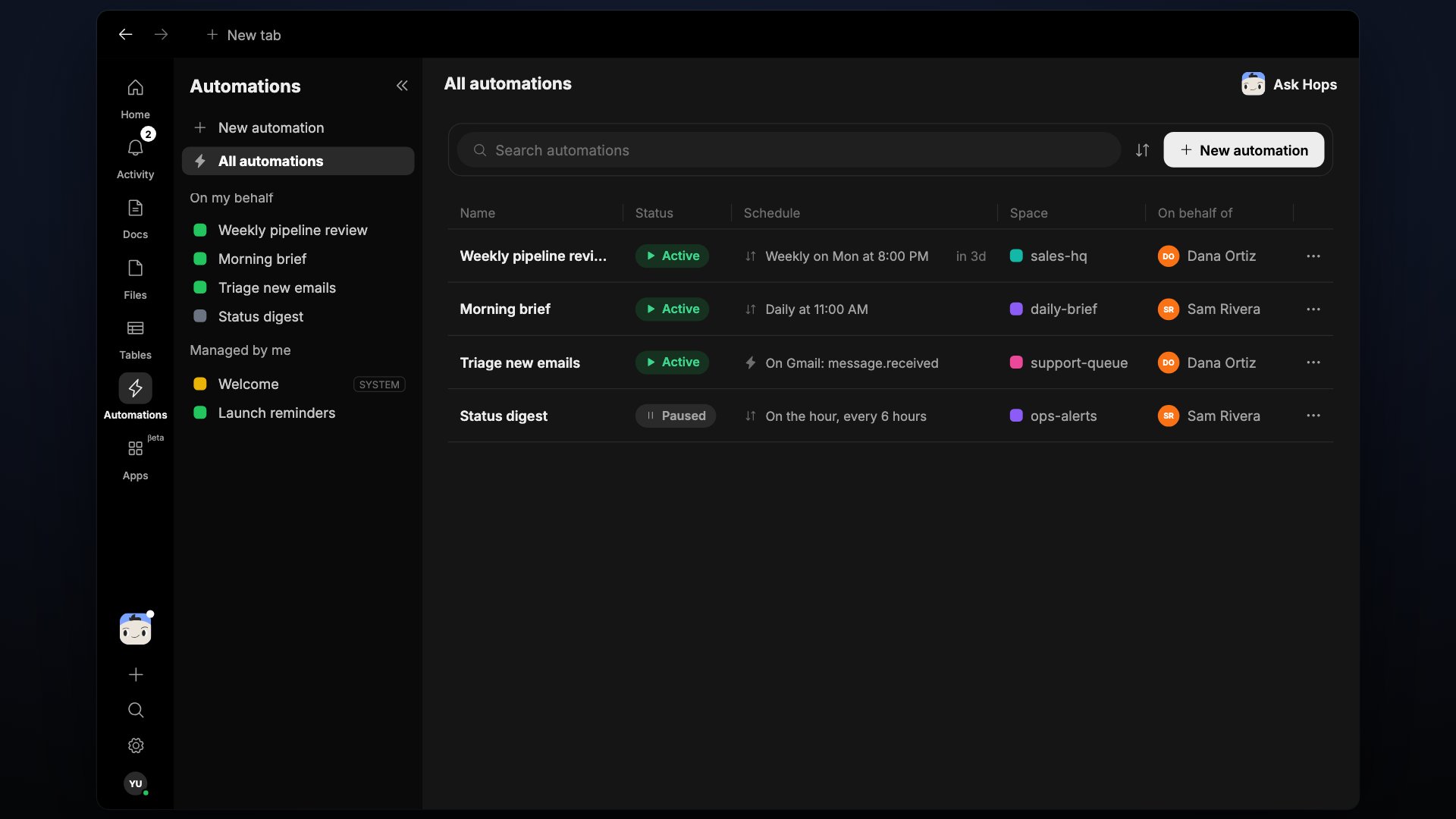Open more options for Status digest row
The width and height of the screenshot is (1456, 819).
(x=1313, y=416)
